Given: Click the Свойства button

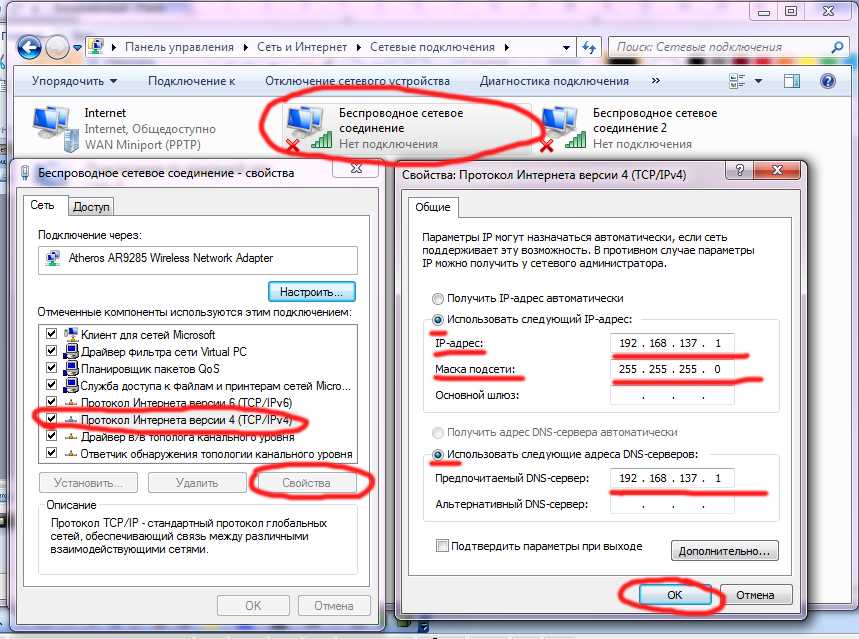Looking at the screenshot, I should click(x=306, y=483).
